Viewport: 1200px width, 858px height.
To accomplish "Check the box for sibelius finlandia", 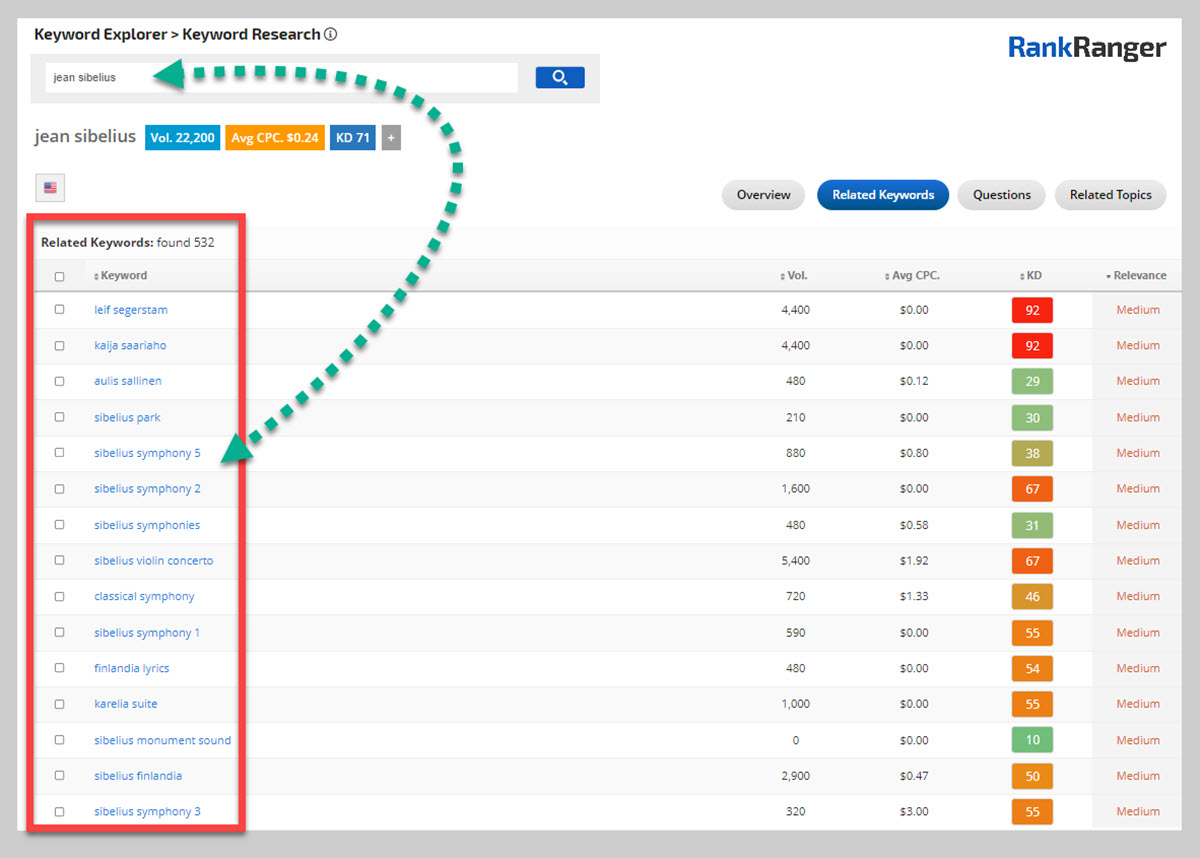I will 59,775.
